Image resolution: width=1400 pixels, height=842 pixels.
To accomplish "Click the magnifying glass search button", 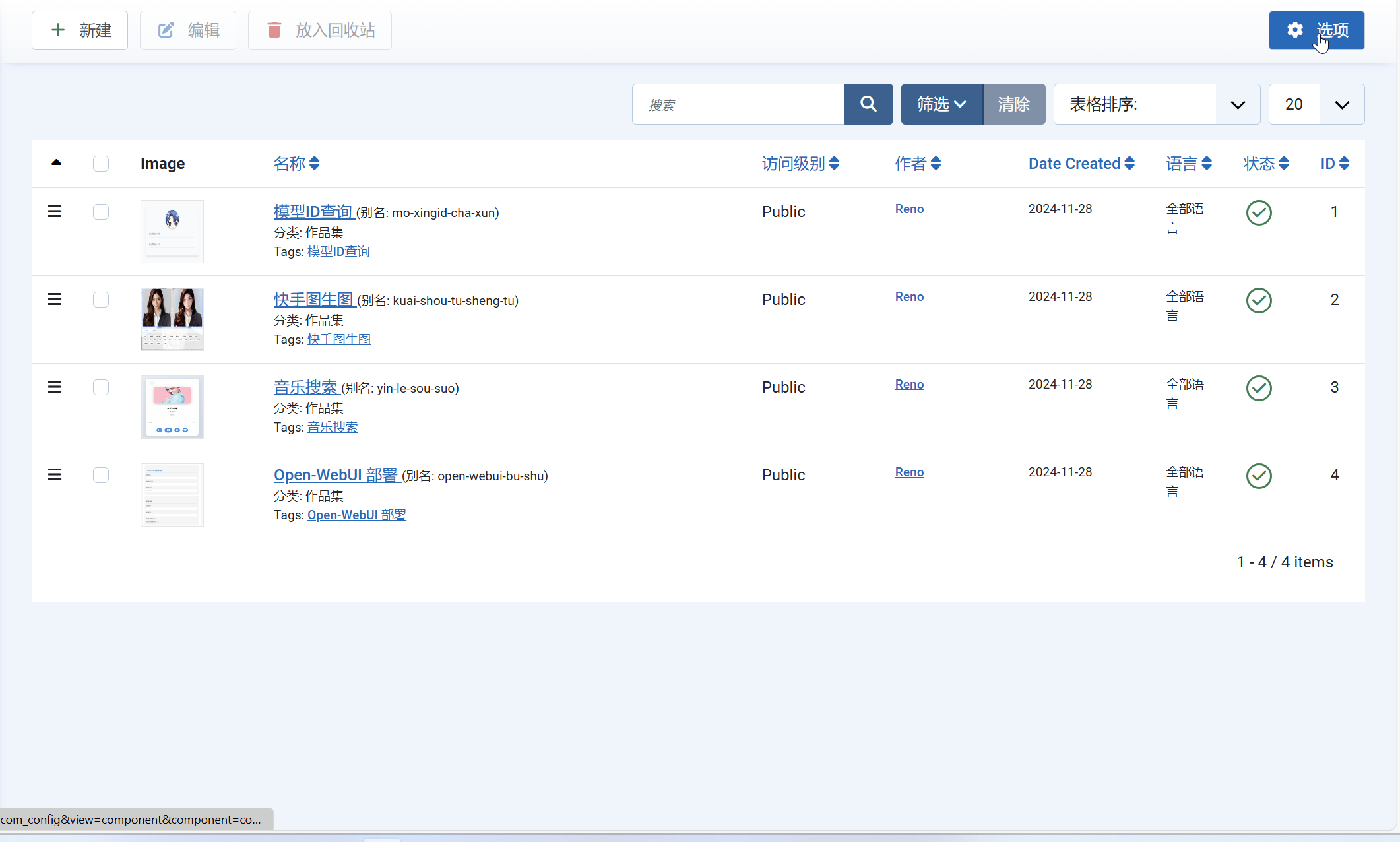I will pyautogui.click(x=868, y=104).
